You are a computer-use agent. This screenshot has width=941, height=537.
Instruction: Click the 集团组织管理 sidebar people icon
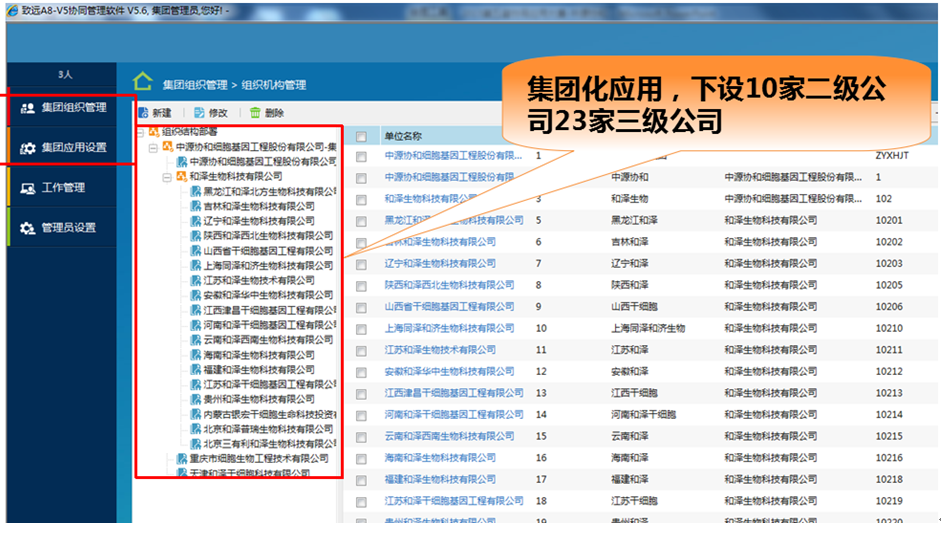pyautogui.click(x=28, y=108)
